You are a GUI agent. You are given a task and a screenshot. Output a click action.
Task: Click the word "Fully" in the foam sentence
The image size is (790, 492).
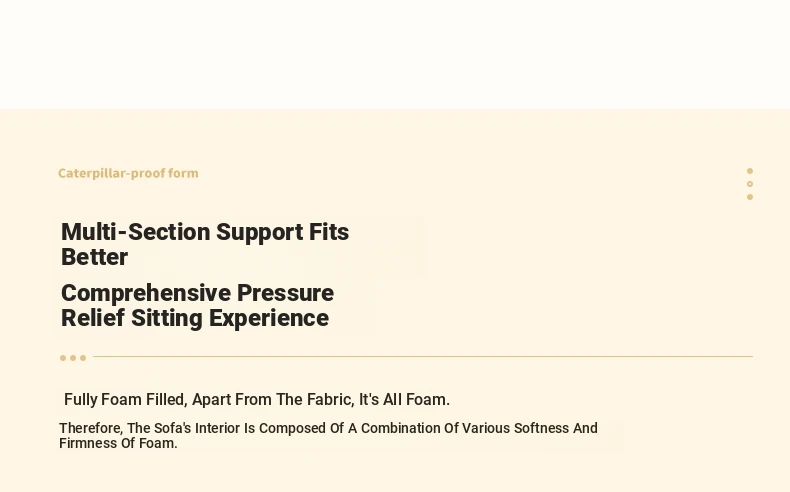[81, 400]
